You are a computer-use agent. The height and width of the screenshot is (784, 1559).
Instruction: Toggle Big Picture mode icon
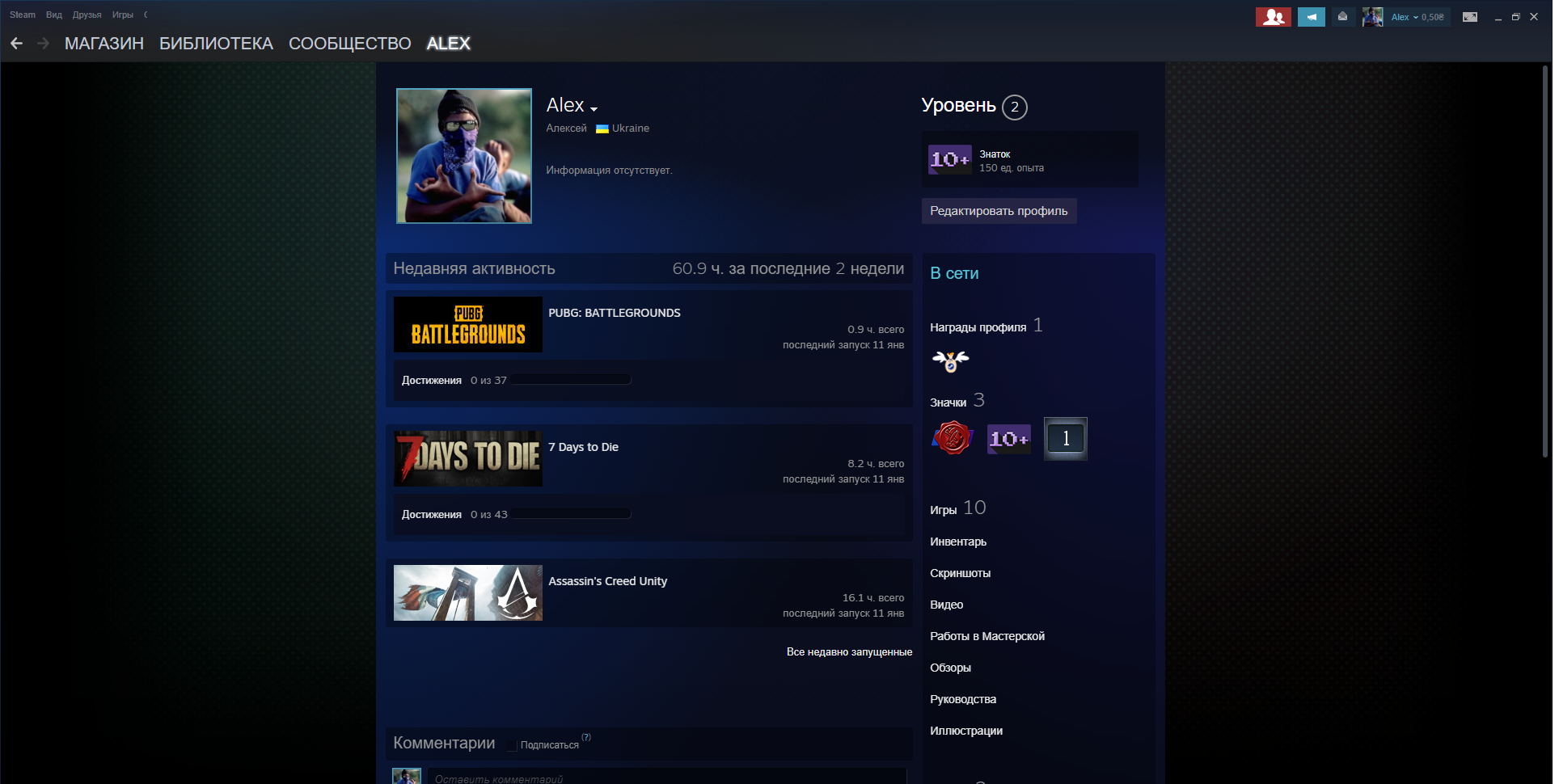point(1469,17)
